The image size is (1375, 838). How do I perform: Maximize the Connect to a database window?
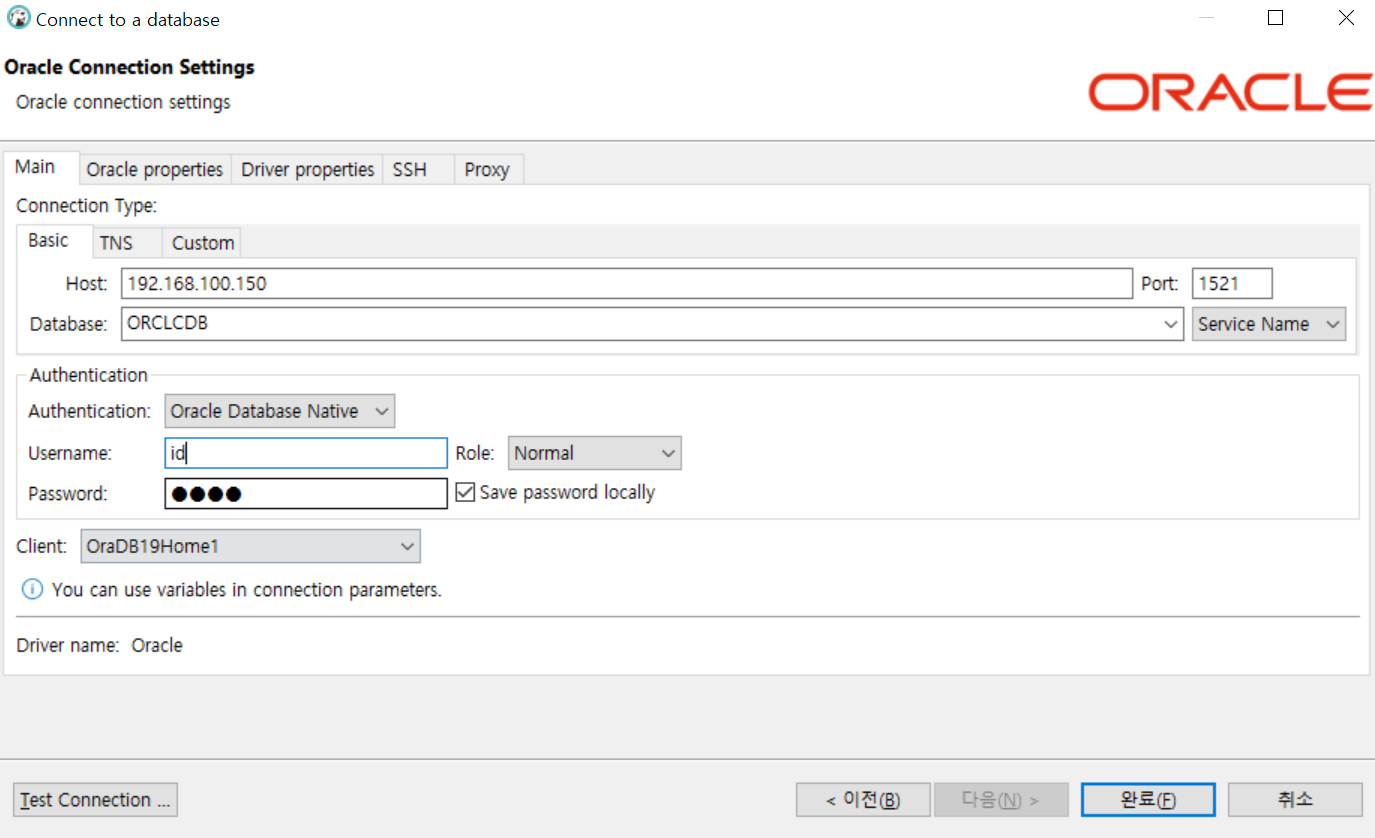(1275, 18)
